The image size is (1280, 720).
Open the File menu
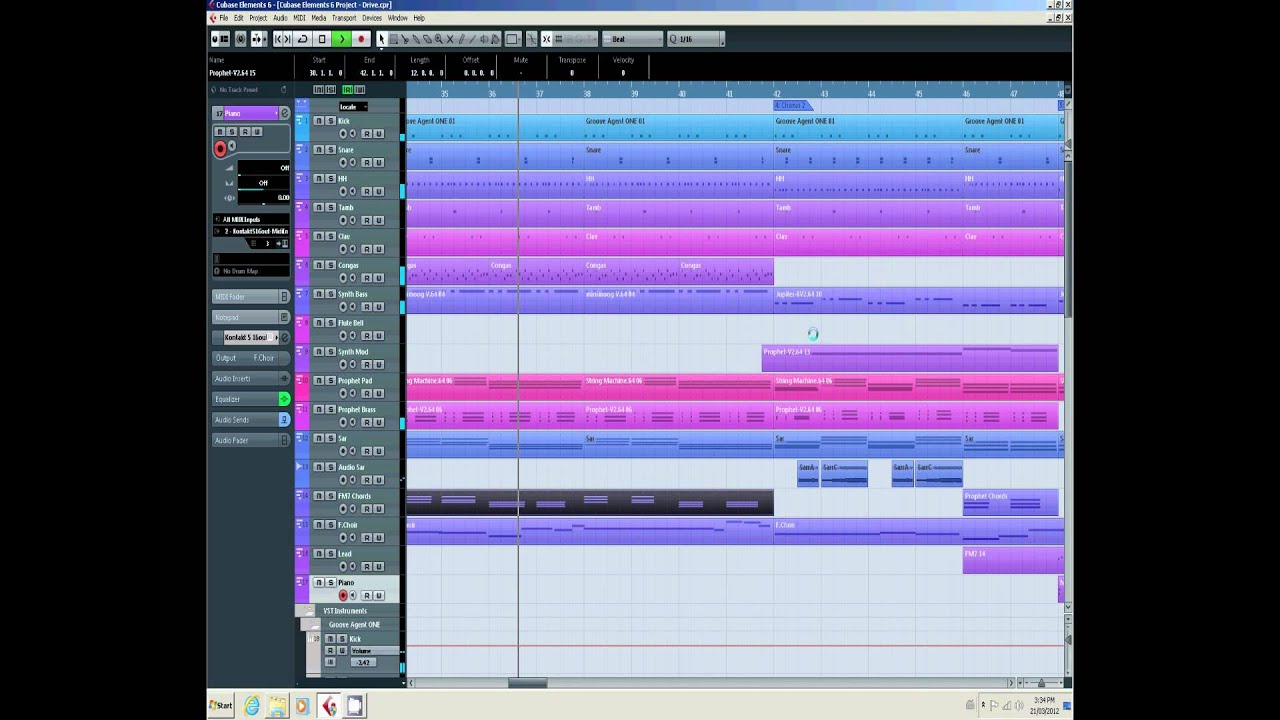click(x=223, y=18)
